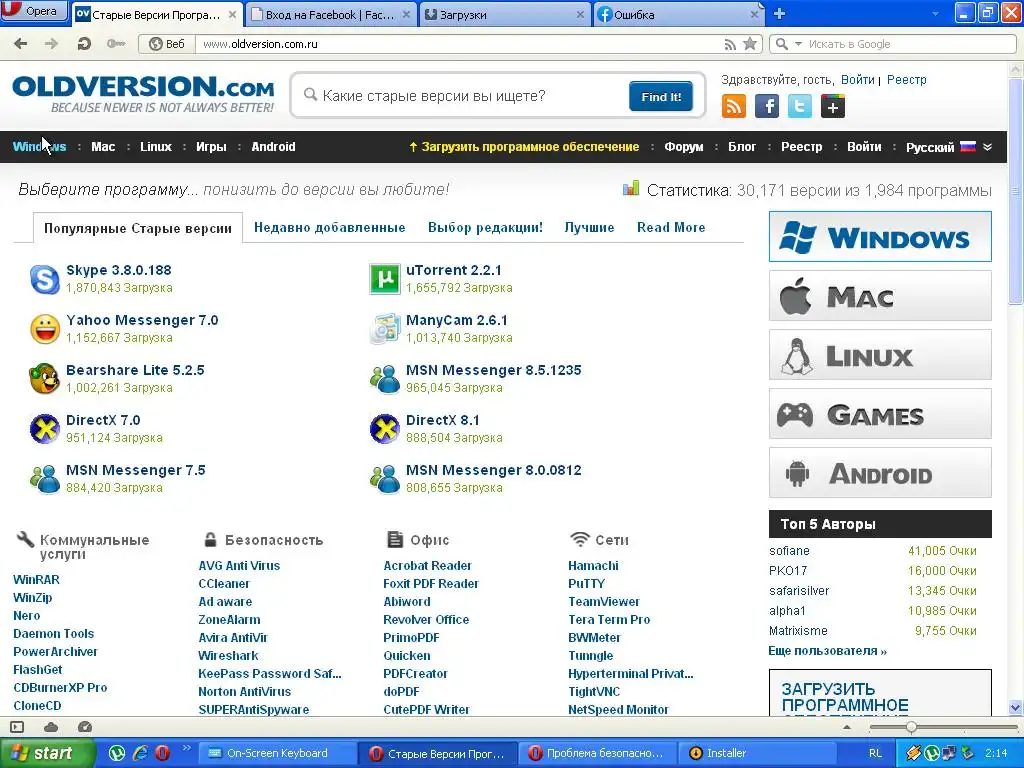Open the sofiane author link
This screenshot has width=1024, height=768.
[789, 551]
